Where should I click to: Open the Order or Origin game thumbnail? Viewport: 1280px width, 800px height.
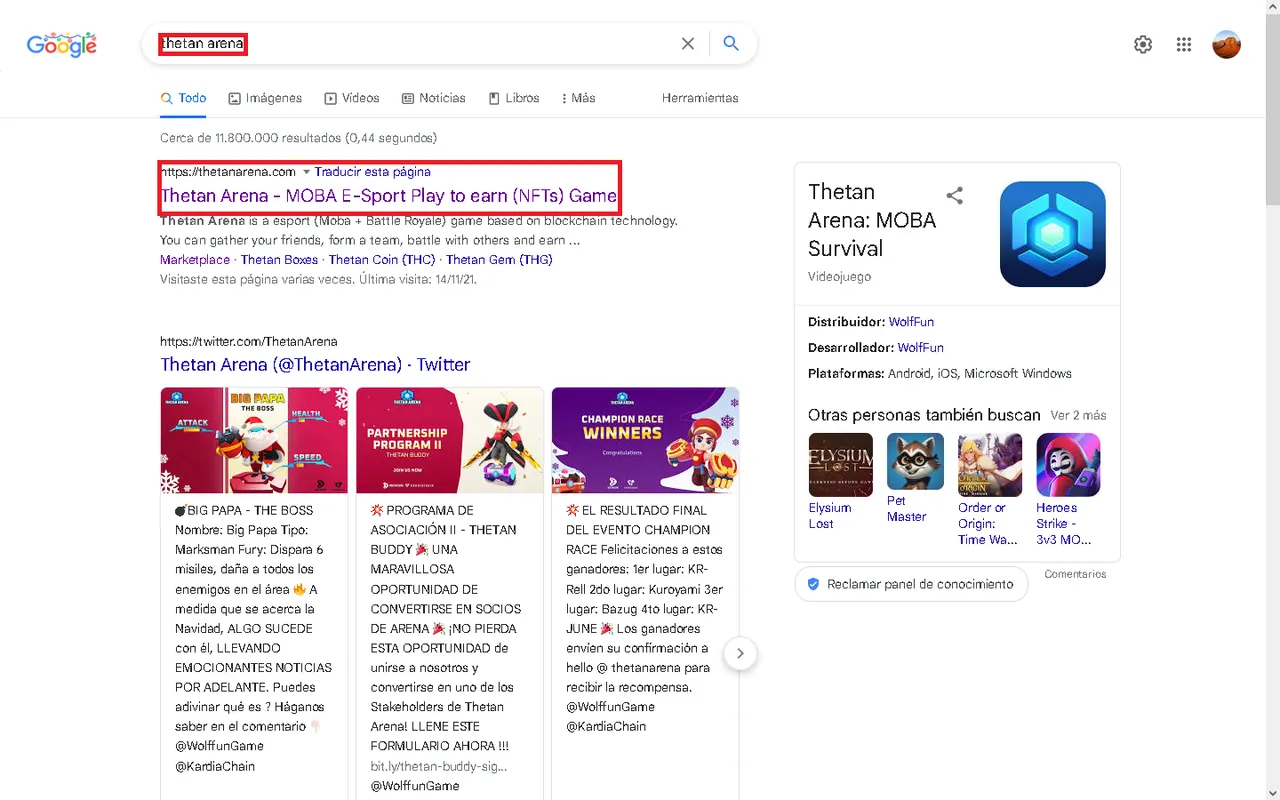(990, 465)
